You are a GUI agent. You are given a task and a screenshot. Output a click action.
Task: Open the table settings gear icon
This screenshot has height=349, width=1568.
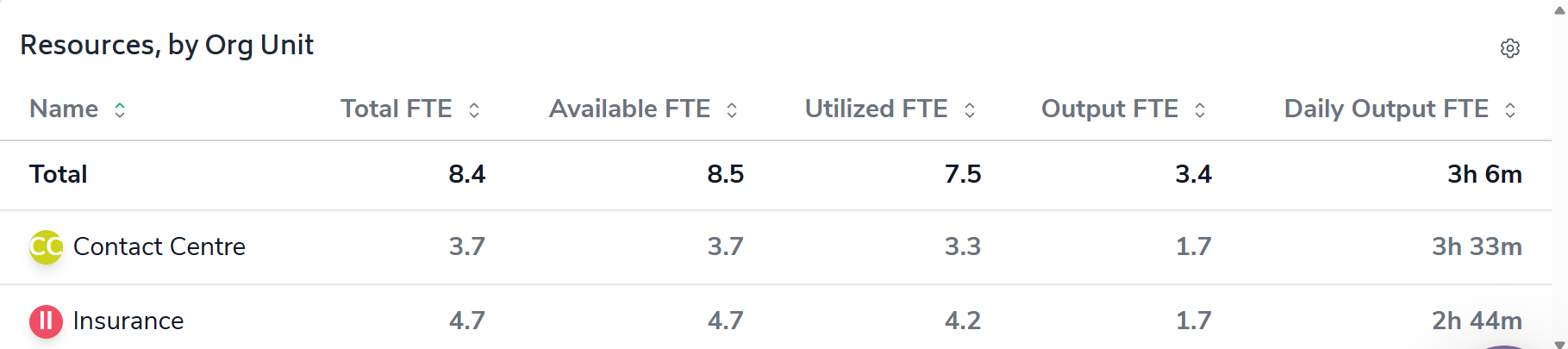click(1509, 48)
